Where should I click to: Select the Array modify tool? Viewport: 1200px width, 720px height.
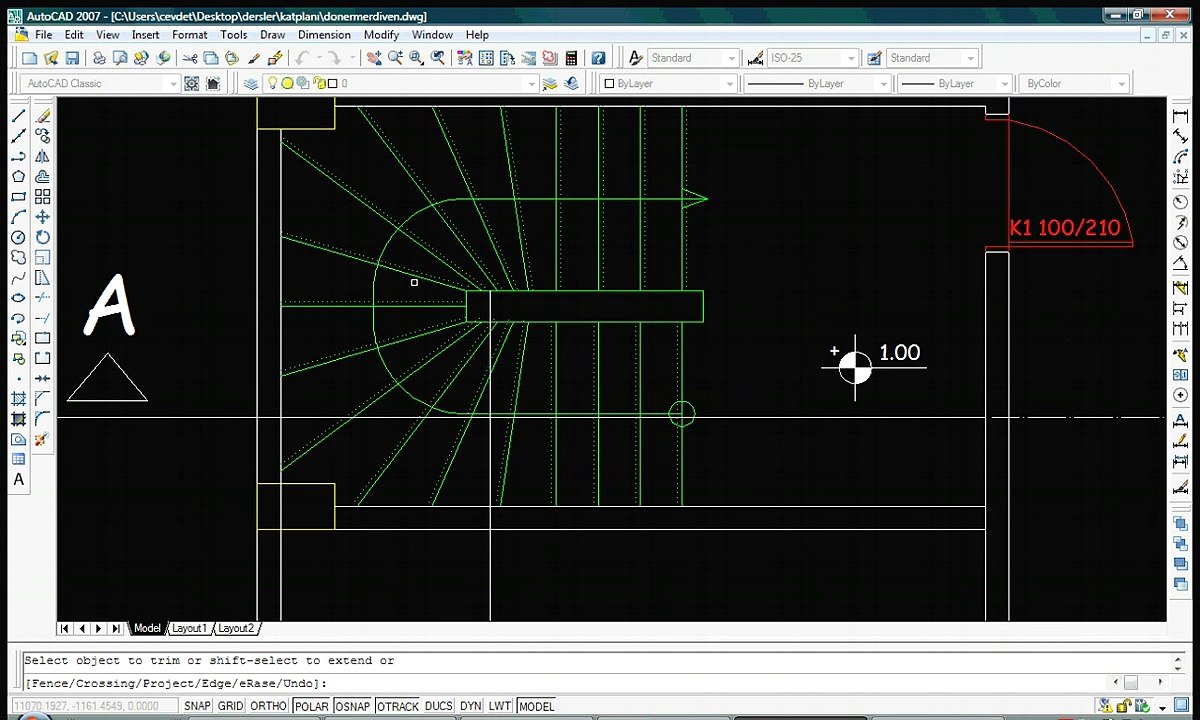tap(42, 197)
